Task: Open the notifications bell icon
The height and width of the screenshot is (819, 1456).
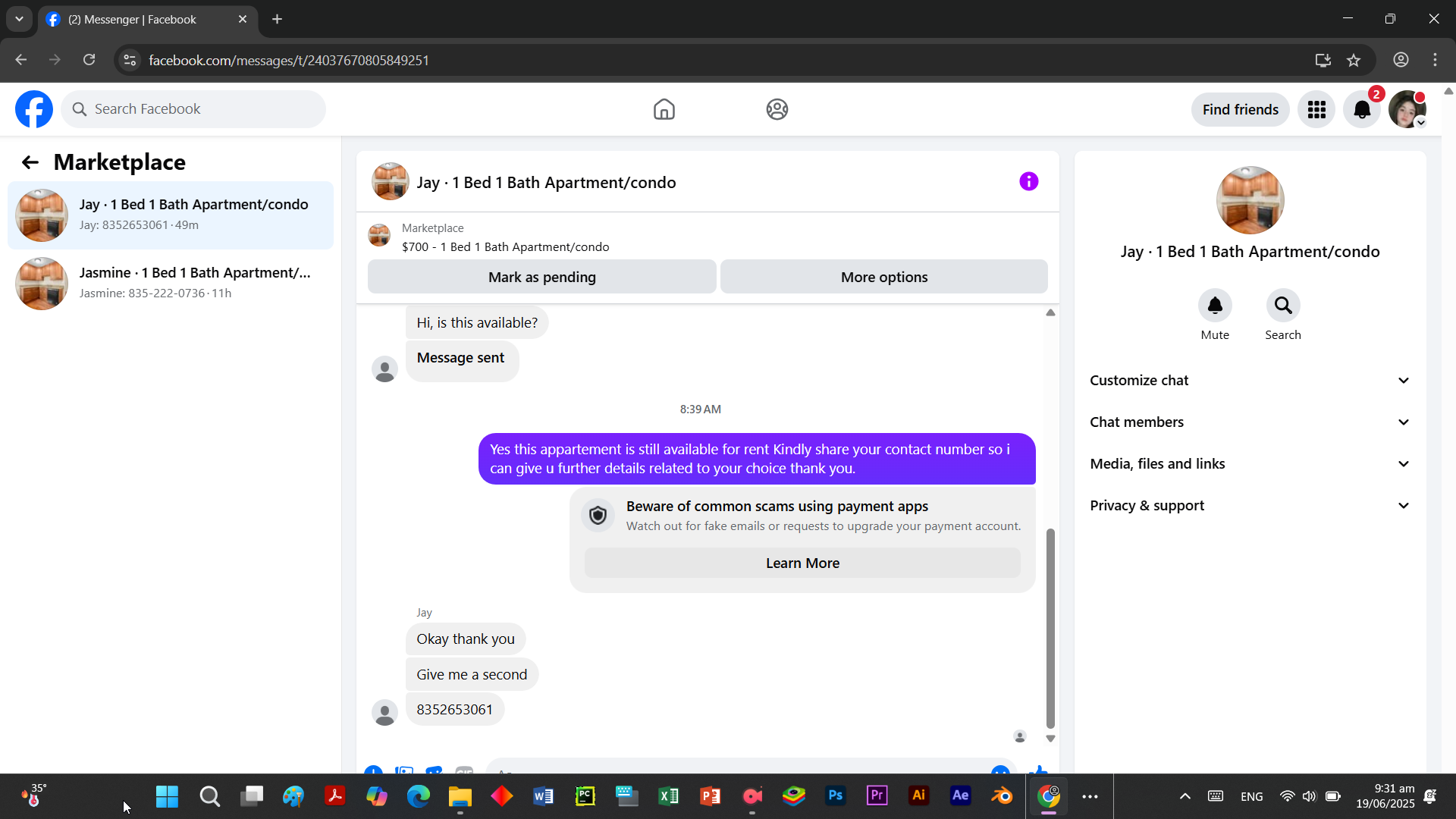Action: pyautogui.click(x=1362, y=110)
